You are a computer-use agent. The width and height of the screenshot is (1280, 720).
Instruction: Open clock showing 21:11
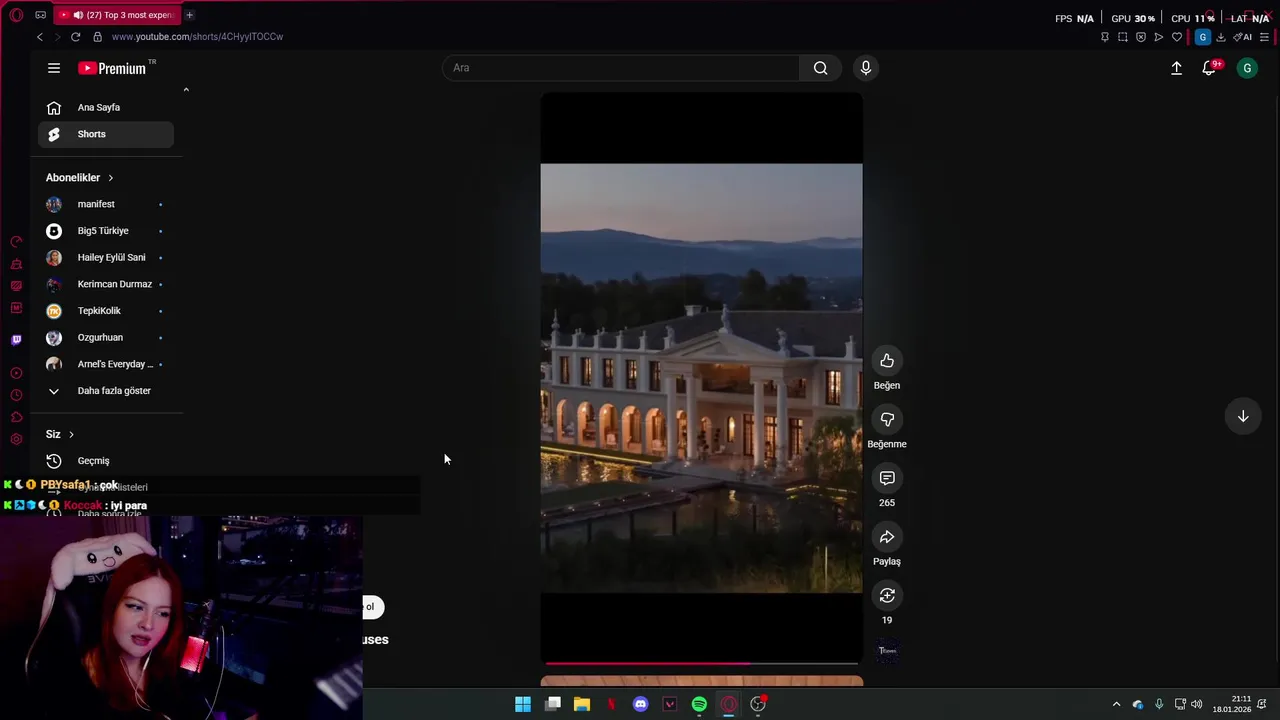[x=1232, y=704]
